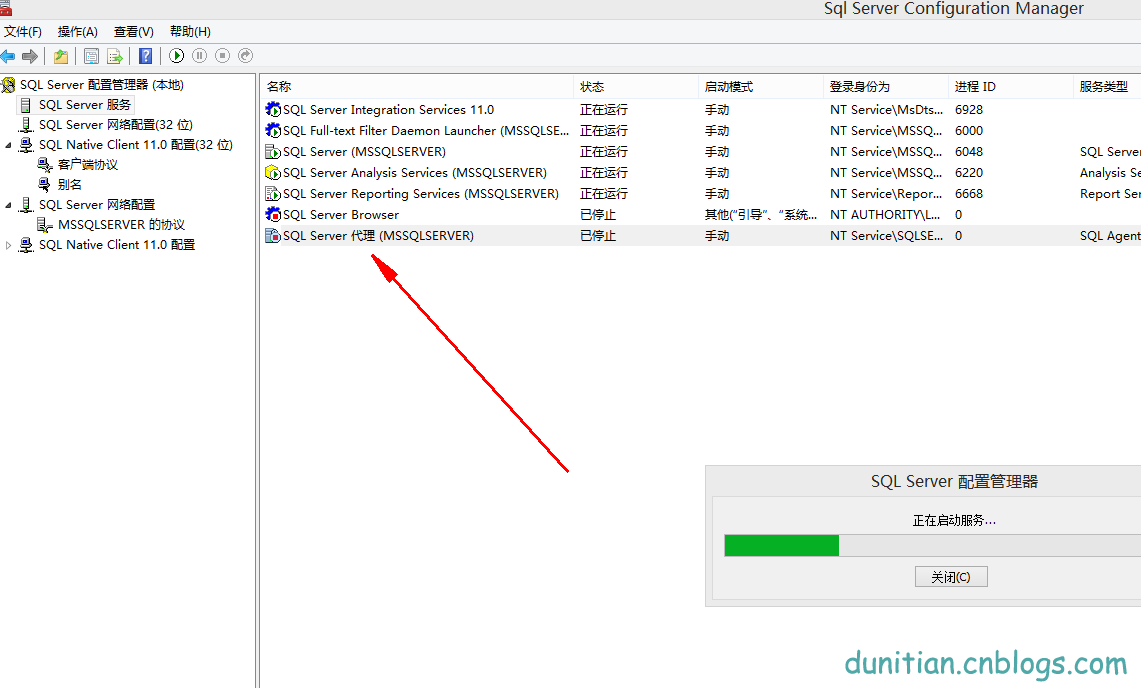Screen dimensions: 1141x688
Task: Click the NT AUTHORITY\L... login cell
Action: pos(886,215)
